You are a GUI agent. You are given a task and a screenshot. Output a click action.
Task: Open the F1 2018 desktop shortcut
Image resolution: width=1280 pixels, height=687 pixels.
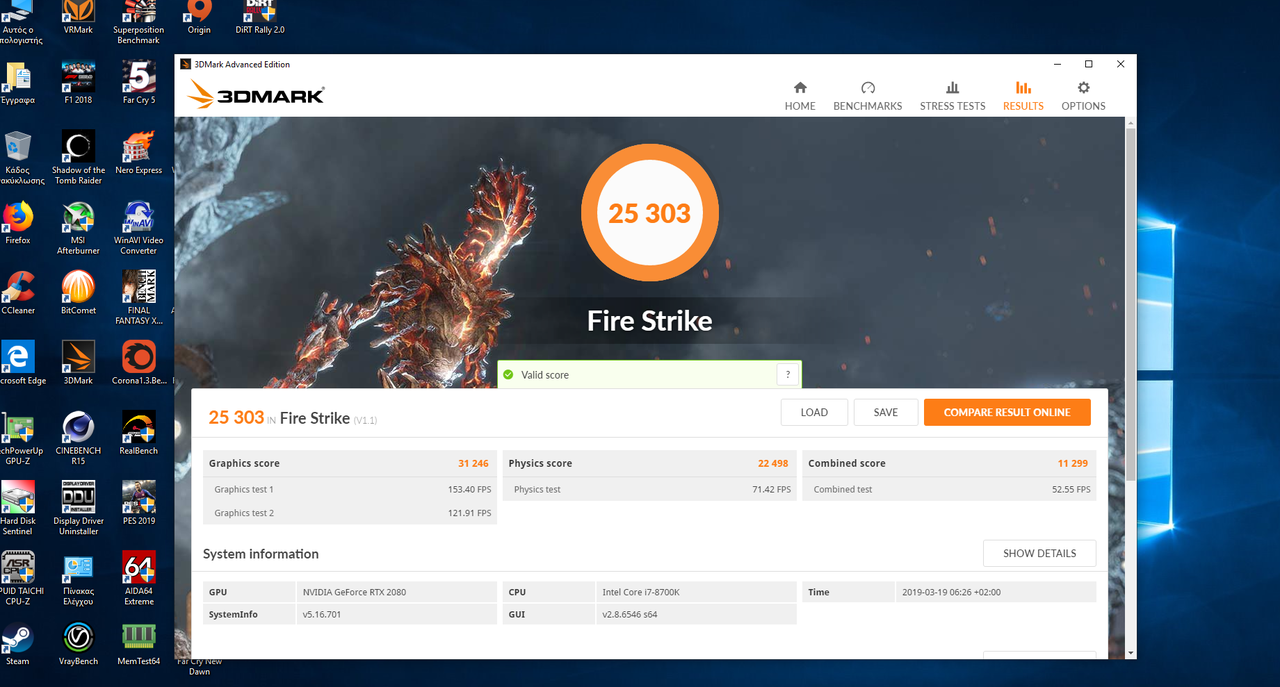(x=78, y=83)
